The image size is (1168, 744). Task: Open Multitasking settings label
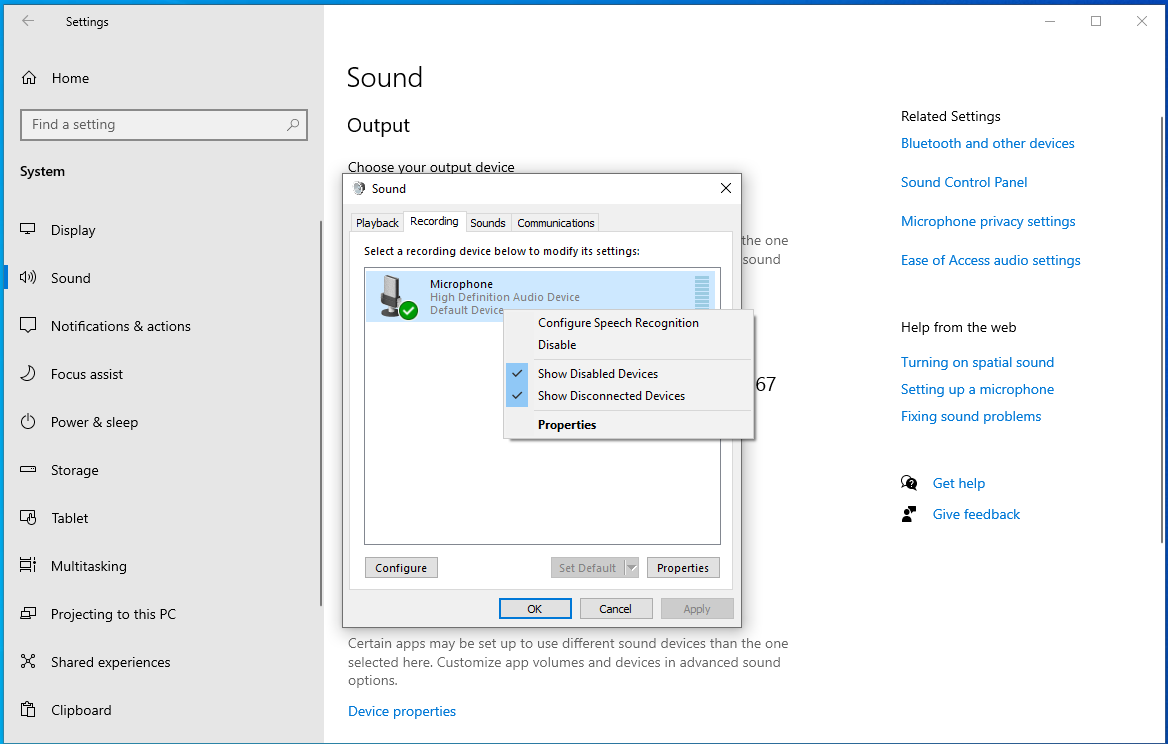89,566
